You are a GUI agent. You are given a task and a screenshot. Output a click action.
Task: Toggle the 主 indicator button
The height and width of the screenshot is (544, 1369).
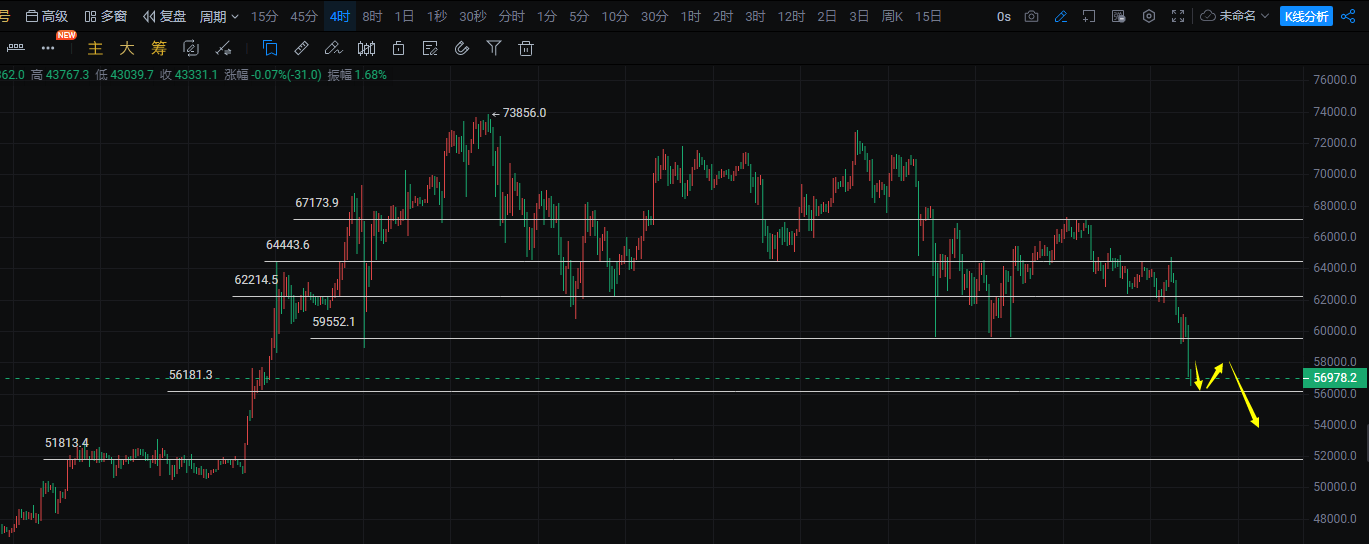(x=95, y=48)
